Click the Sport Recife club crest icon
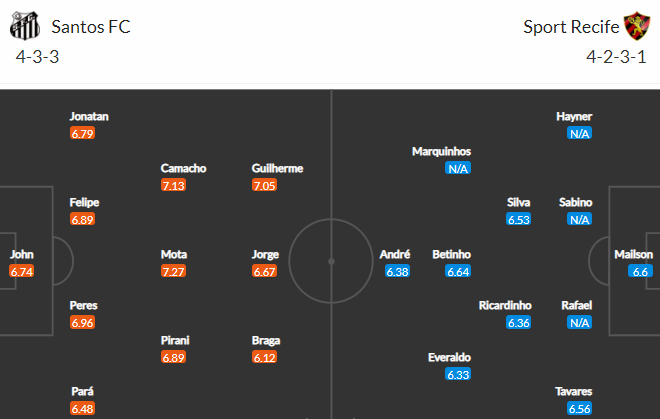The height and width of the screenshot is (419, 660). pos(632,26)
